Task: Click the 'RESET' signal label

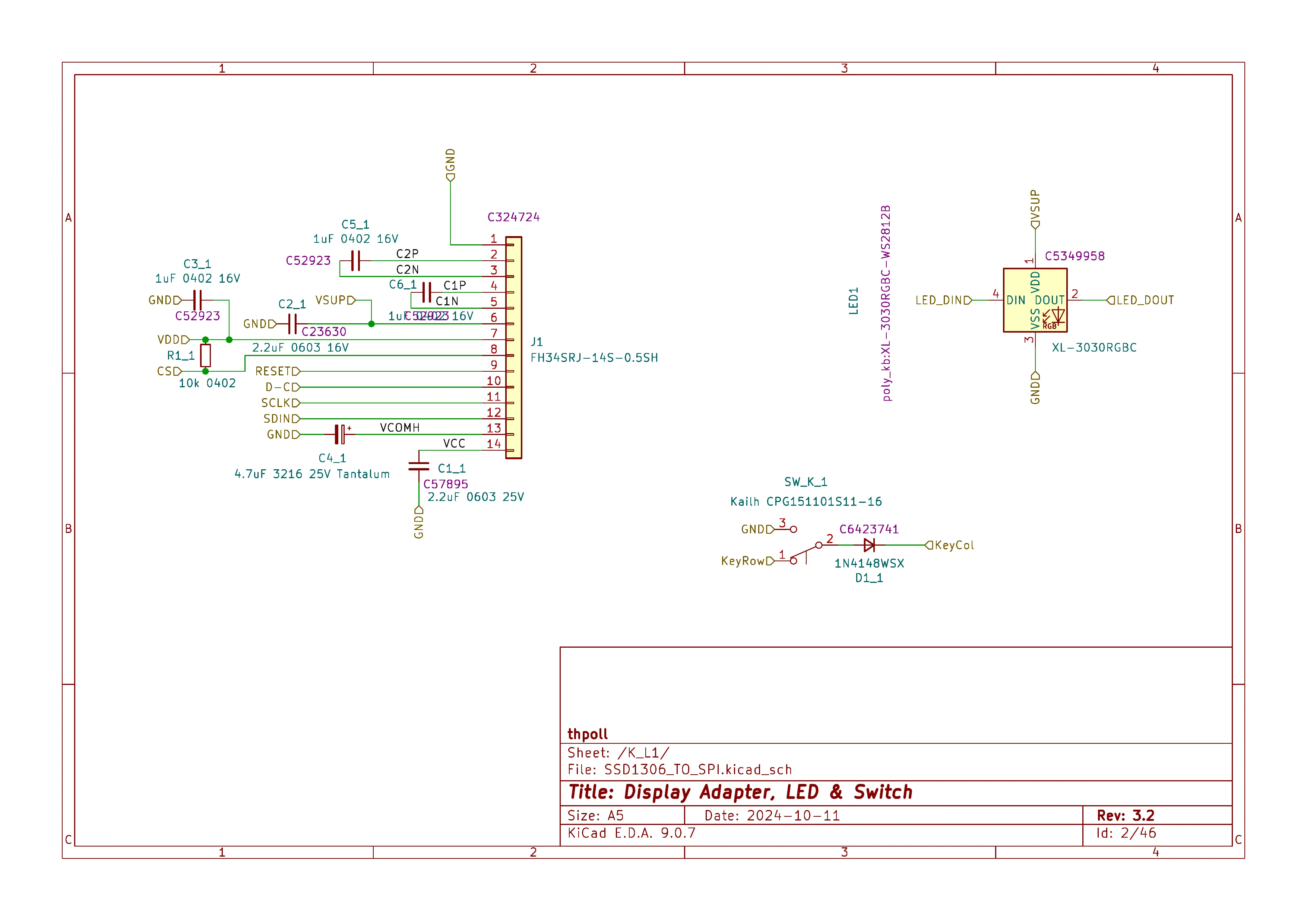Action: (277, 371)
